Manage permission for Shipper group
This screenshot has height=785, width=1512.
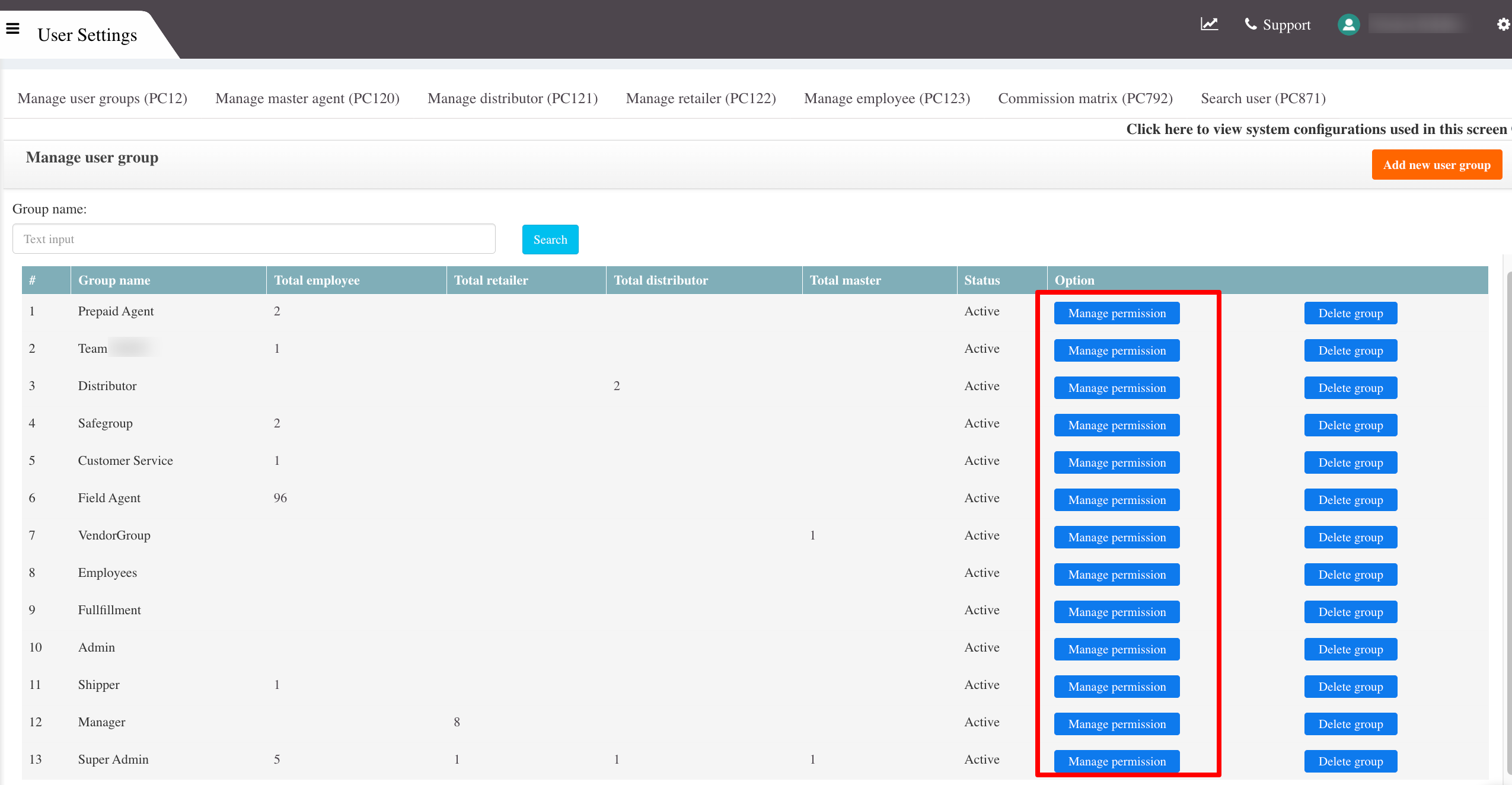[x=1117, y=687]
